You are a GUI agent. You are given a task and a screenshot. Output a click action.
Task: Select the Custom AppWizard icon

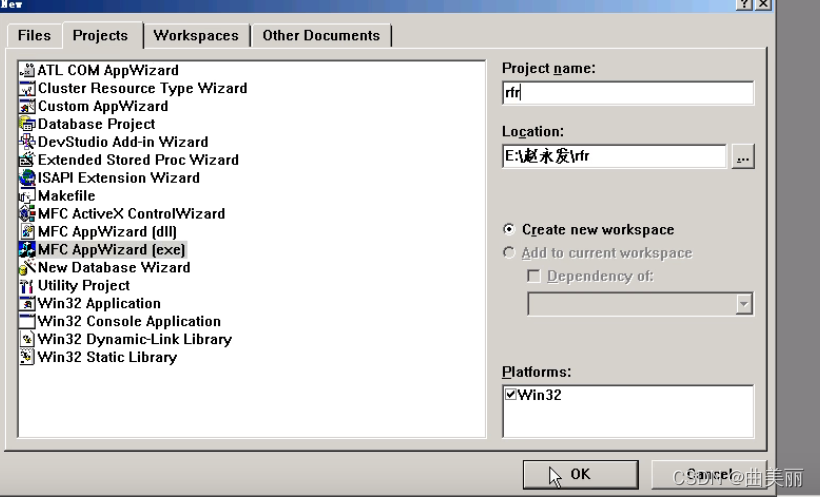(27, 106)
